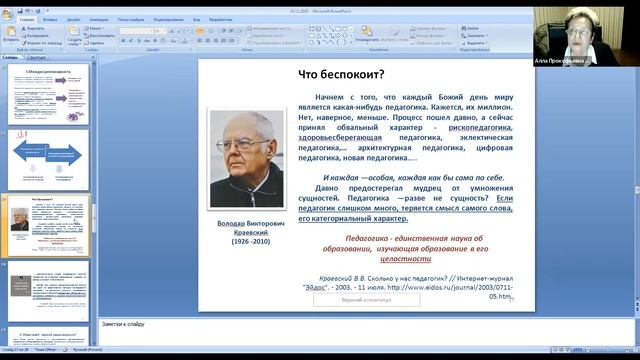Expand the shapes gallery more arrow
Viewport: 640px width, 360px height.
[x=351, y=42]
